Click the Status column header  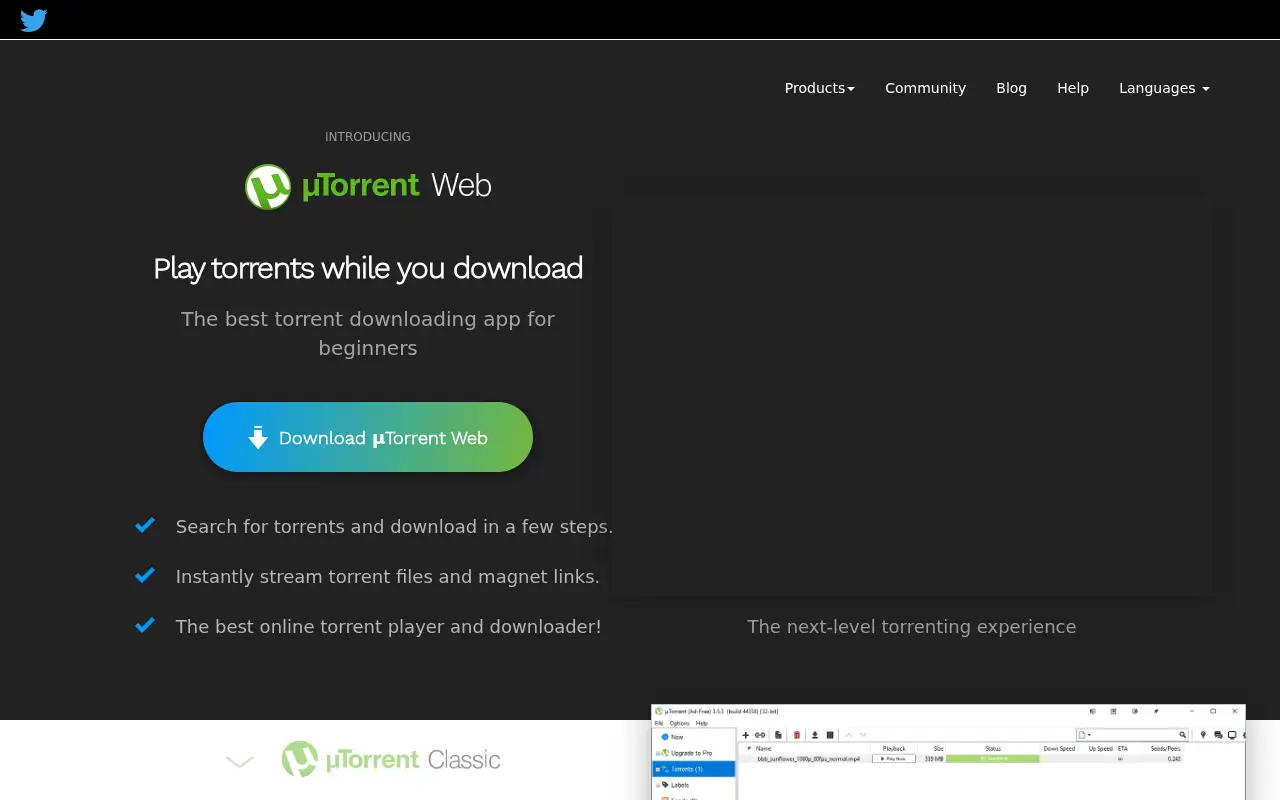pyautogui.click(x=993, y=748)
